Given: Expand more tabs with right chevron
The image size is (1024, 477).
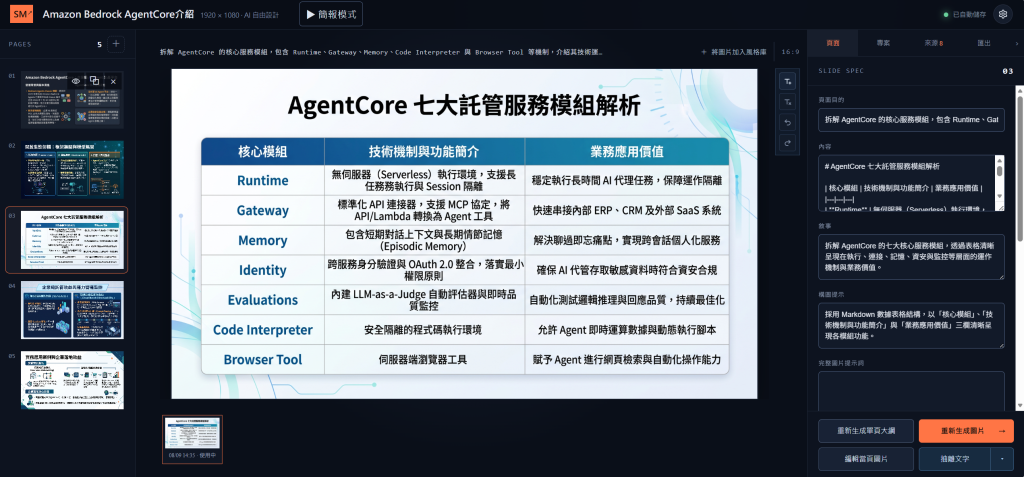Looking at the screenshot, I should click(1016, 43).
